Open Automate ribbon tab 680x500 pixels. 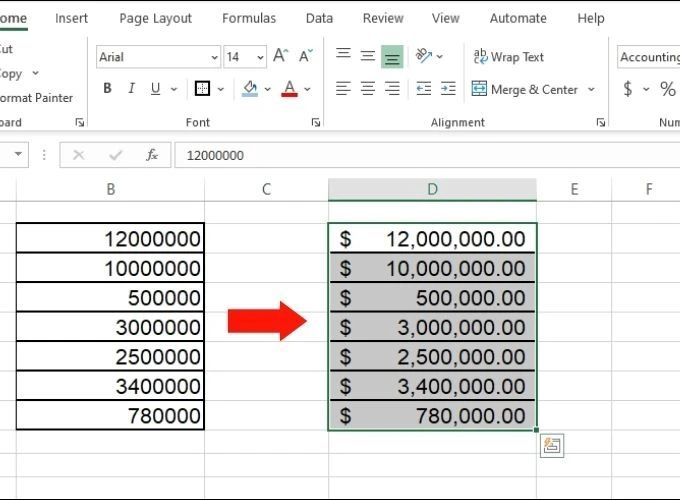pyautogui.click(x=518, y=18)
